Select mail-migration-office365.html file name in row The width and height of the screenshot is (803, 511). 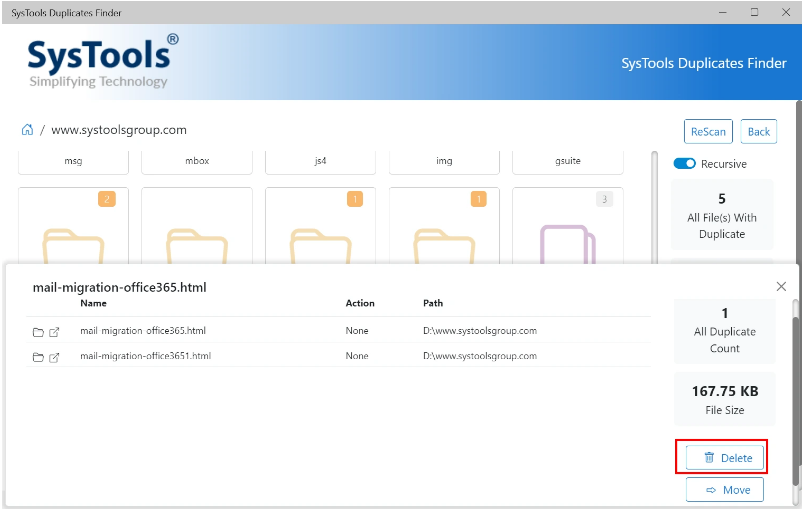(x=143, y=331)
